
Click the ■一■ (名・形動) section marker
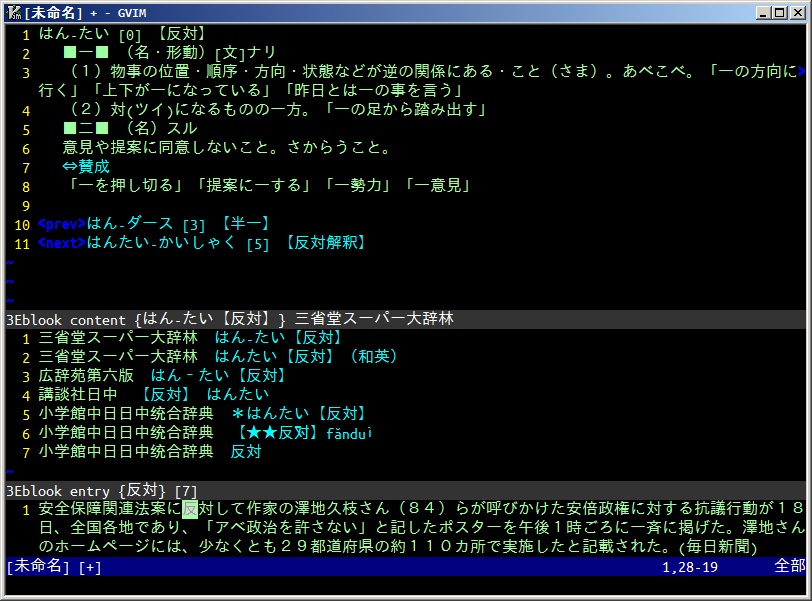tap(170, 53)
